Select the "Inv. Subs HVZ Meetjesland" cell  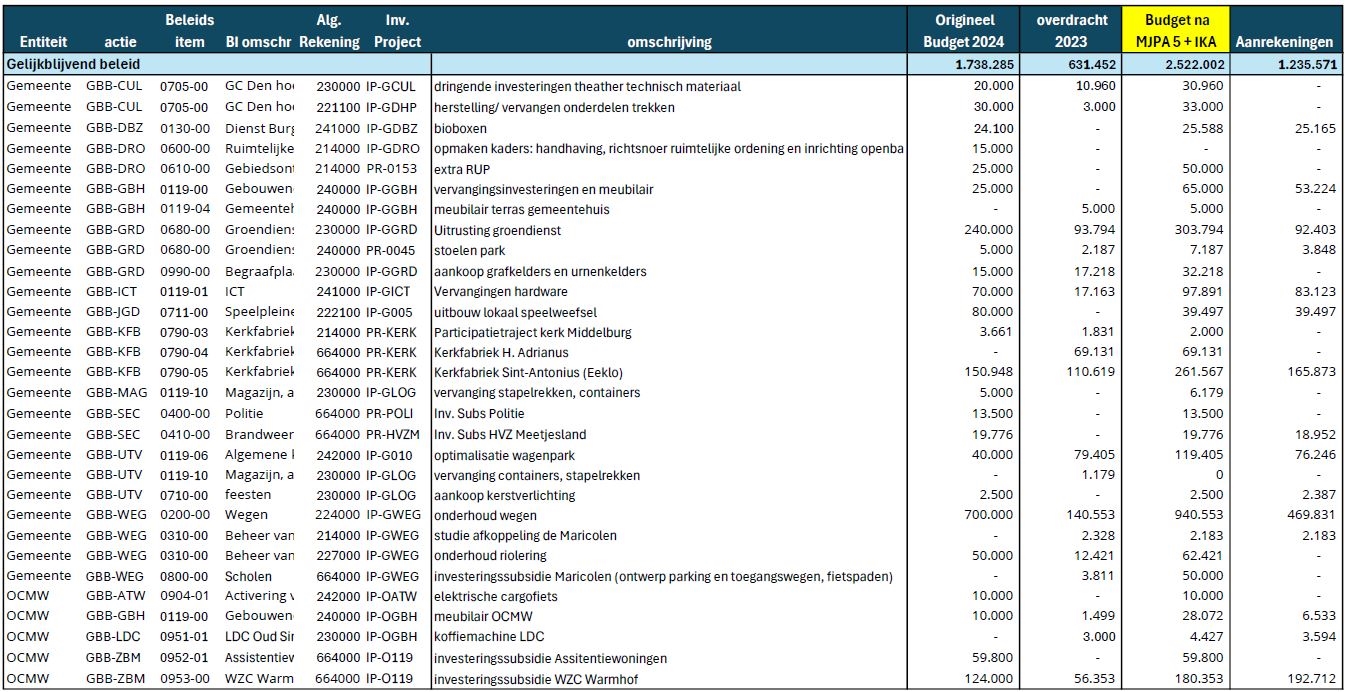tap(510, 434)
